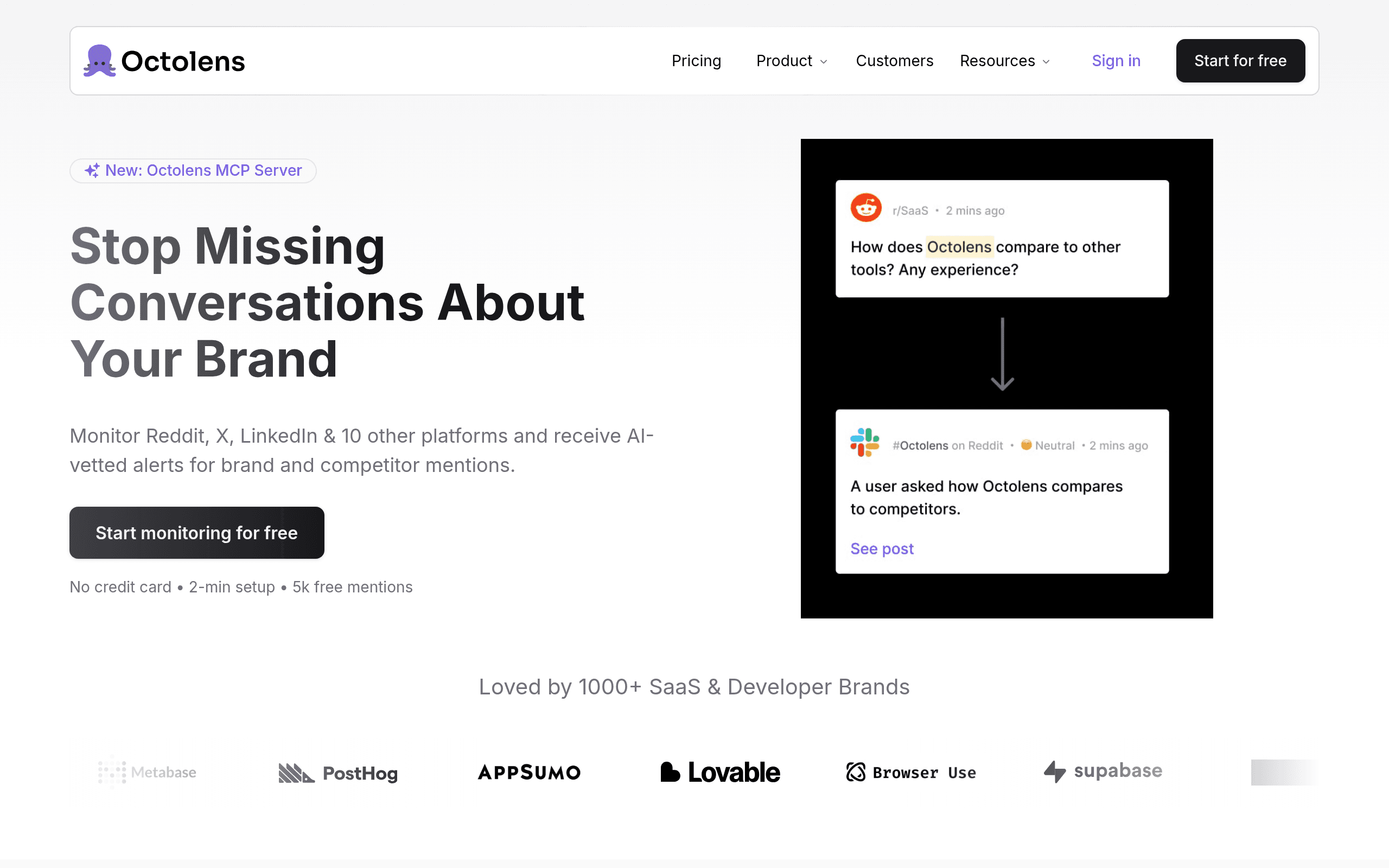Screen dimensions: 1389x868
Task: Click the No credit card note text
Action: [x=241, y=586]
